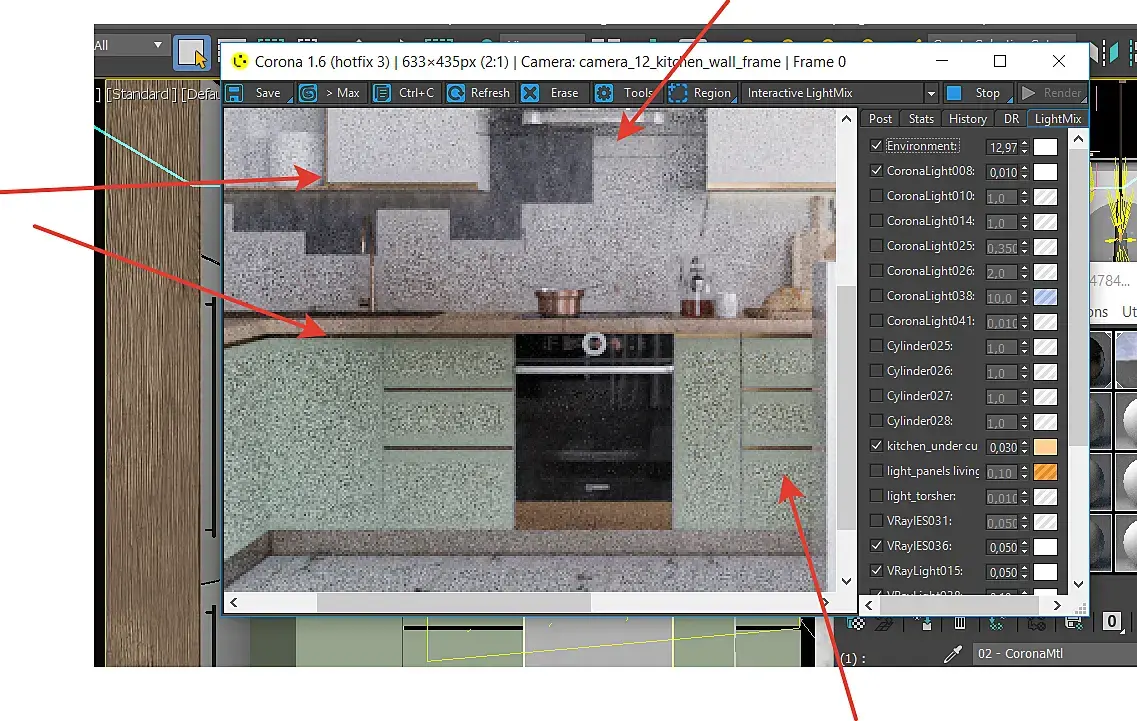Screen dimensions: 1137x721
Task: Click the Refresh circular arrow icon
Action: click(x=455, y=93)
